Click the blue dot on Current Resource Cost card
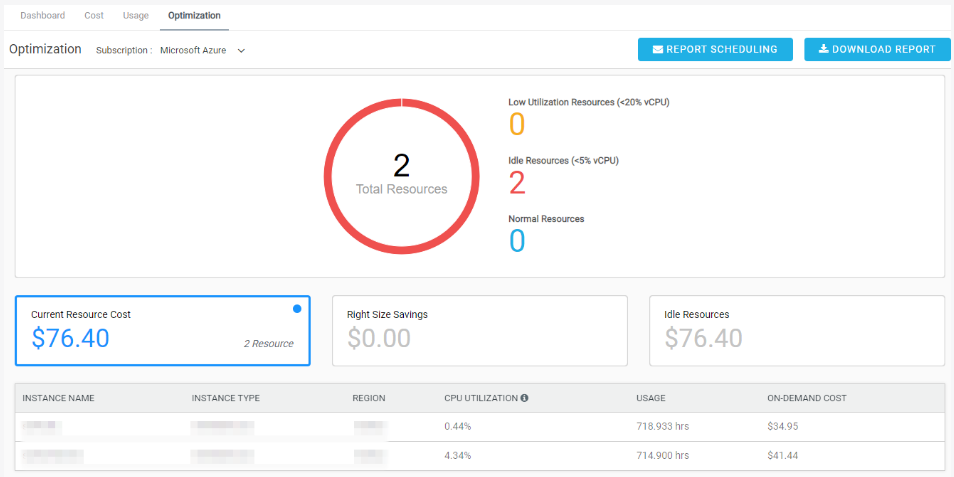Screen dimensions: 954x477 (x=297, y=309)
